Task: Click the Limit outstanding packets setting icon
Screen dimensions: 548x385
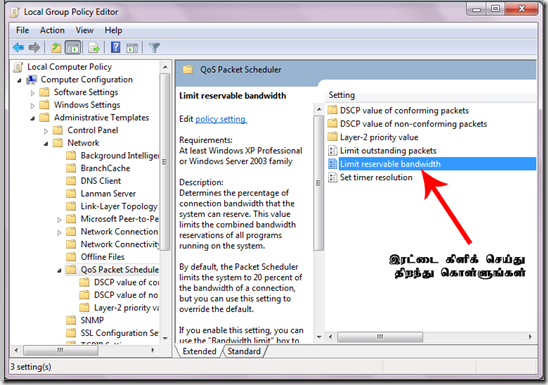Action: point(332,151)
